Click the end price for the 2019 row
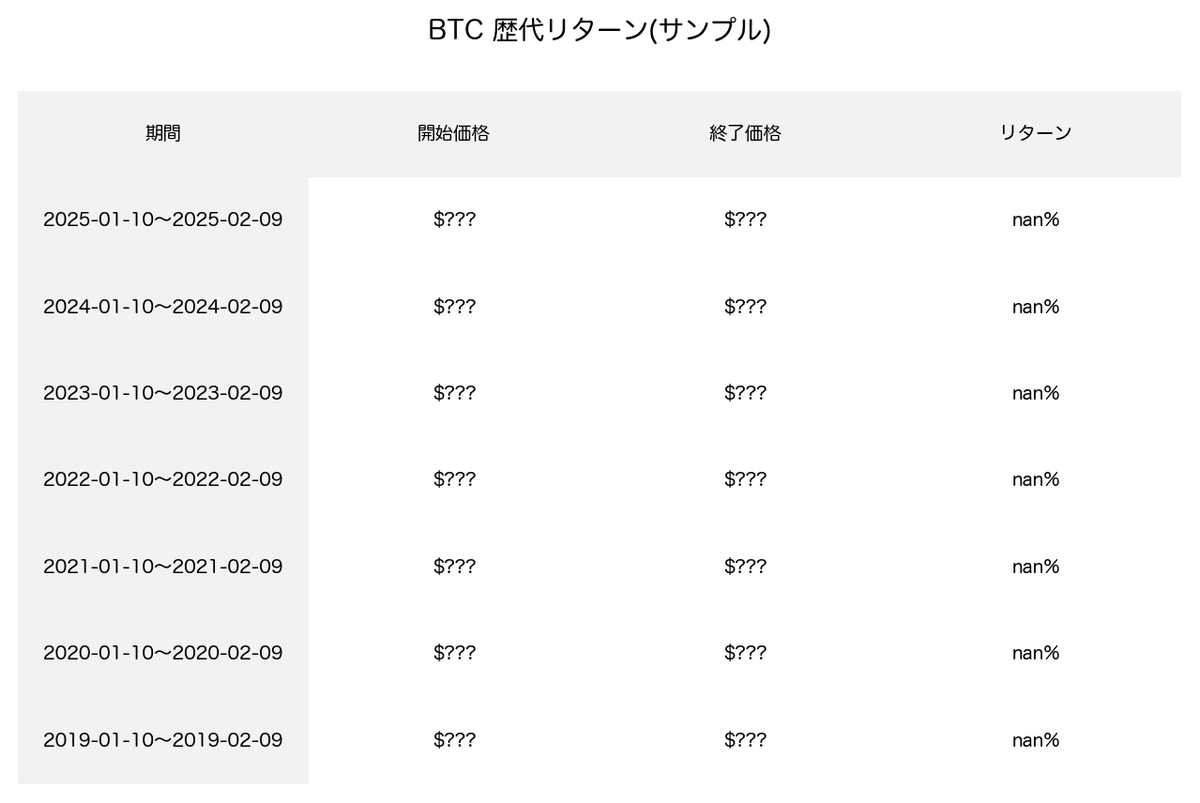 [745, 740]
